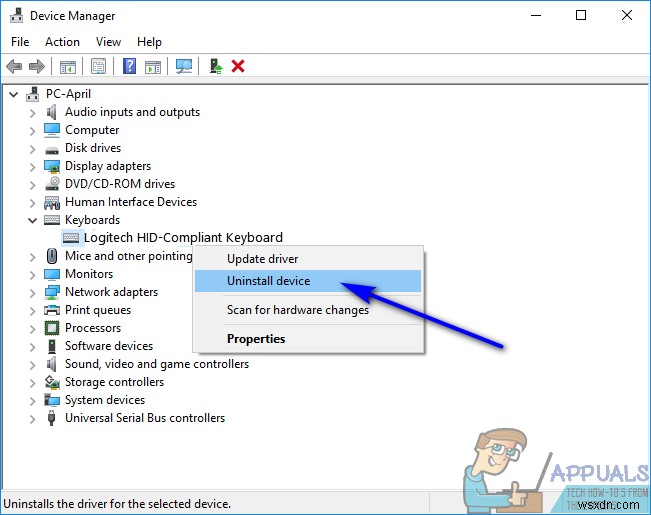Click the Disk drives icon

pos(52,150)
